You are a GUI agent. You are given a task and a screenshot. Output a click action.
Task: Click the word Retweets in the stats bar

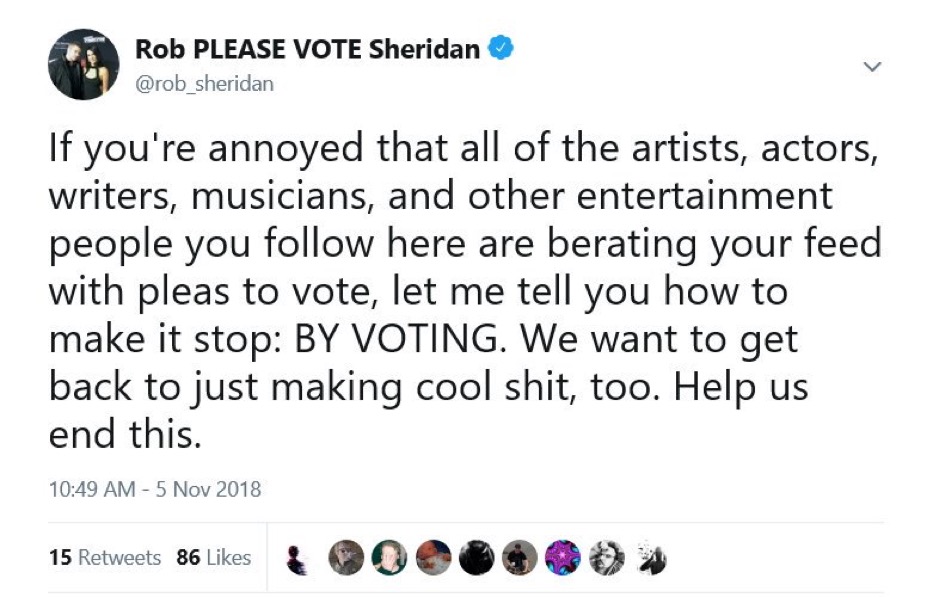tap(120, 558)
